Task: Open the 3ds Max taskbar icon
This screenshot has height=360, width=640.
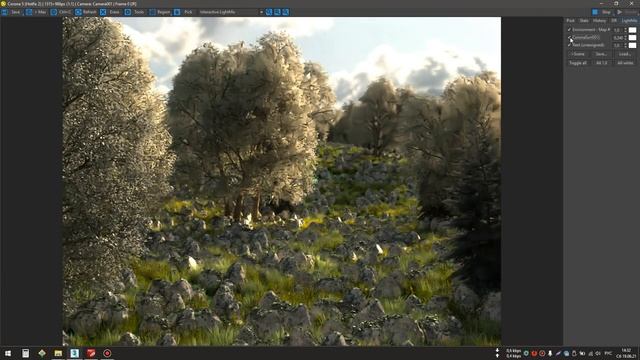Action: 74,353
